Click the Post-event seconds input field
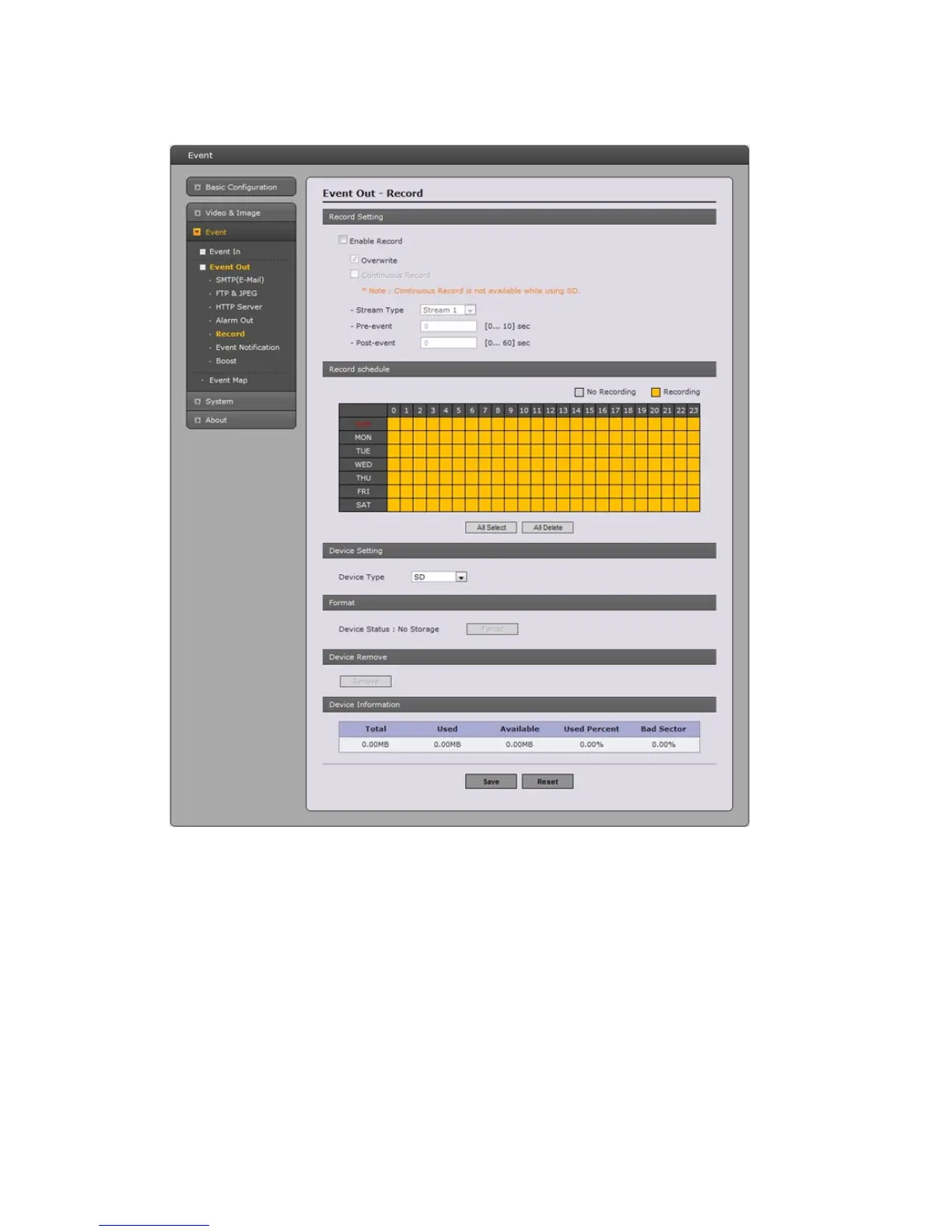 point(448,342)
